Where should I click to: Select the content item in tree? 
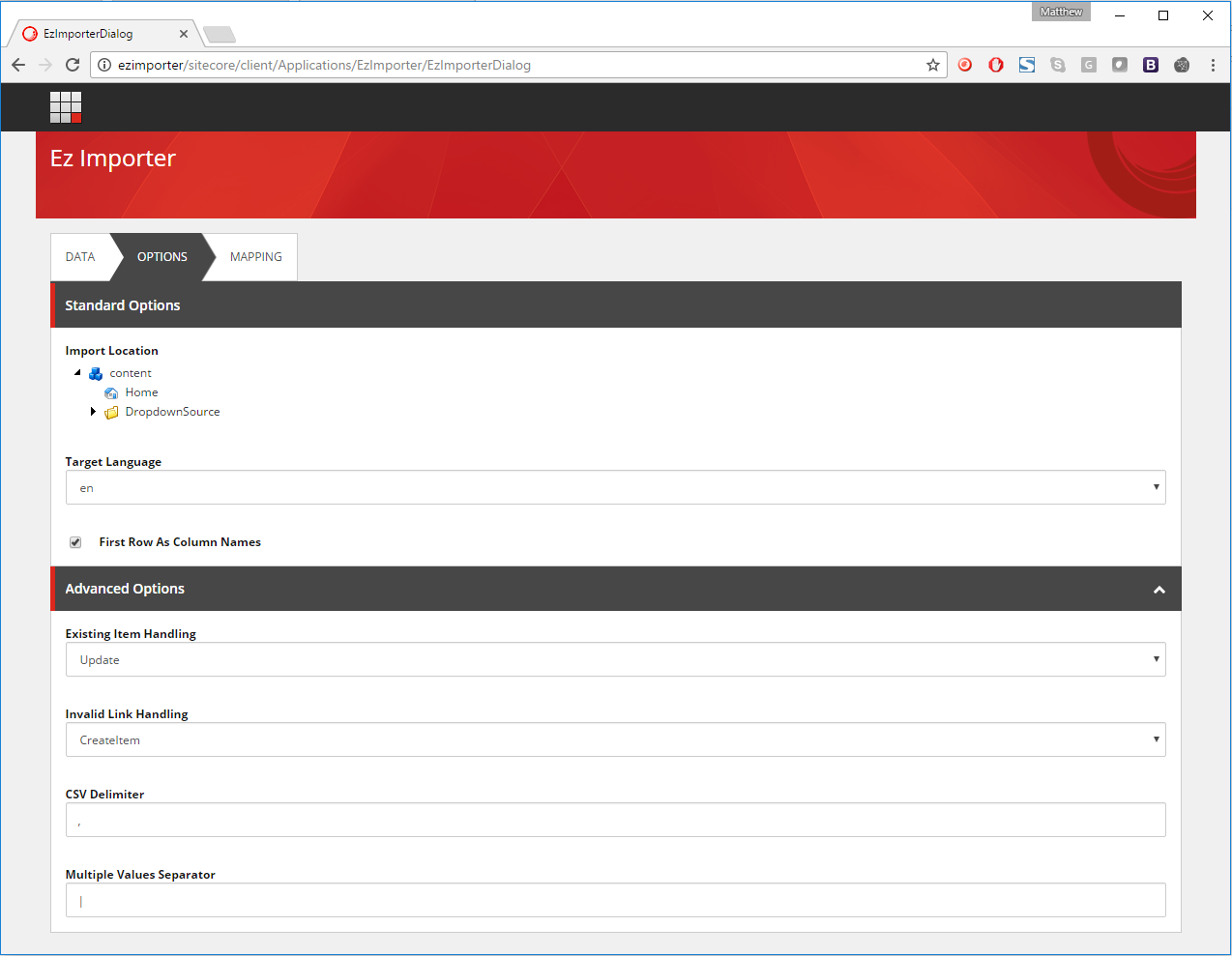tap(131, 373)
